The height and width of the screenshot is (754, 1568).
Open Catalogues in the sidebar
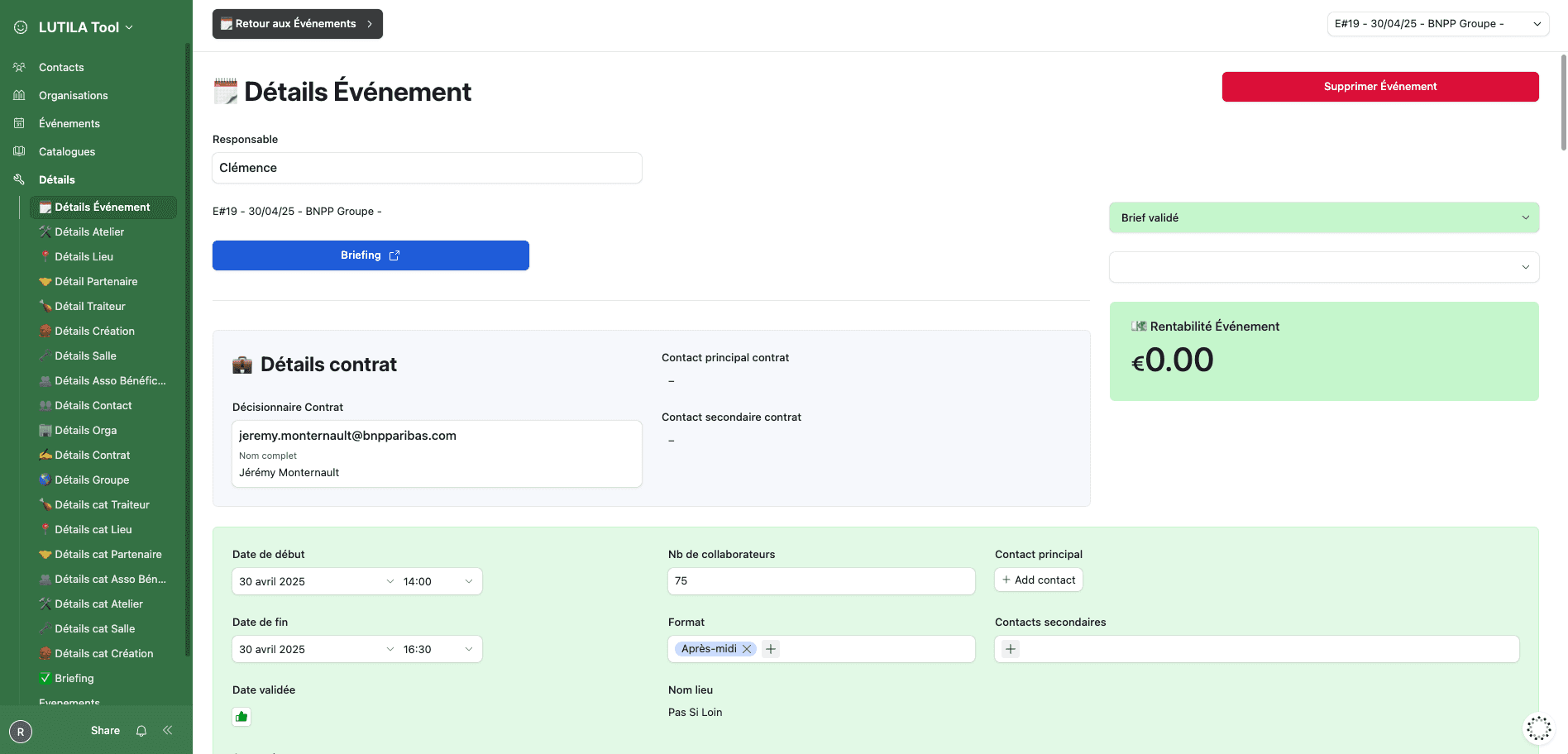click(67, 152)
